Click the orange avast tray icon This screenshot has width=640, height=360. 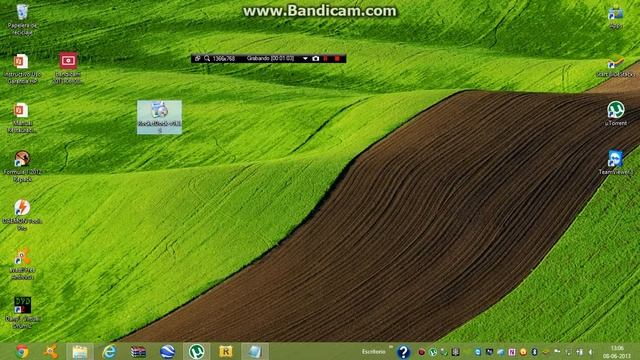click(x=523, y=352)
